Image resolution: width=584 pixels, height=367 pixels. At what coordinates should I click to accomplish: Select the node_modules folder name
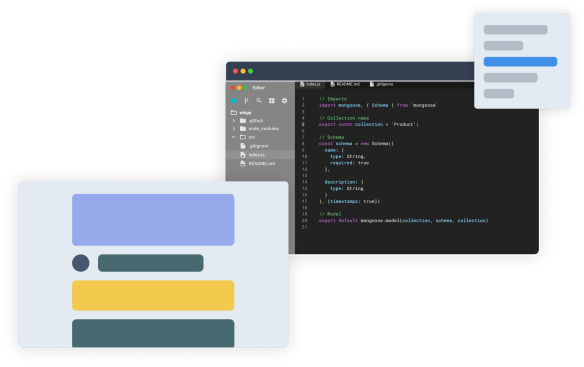tap(264, 129)
